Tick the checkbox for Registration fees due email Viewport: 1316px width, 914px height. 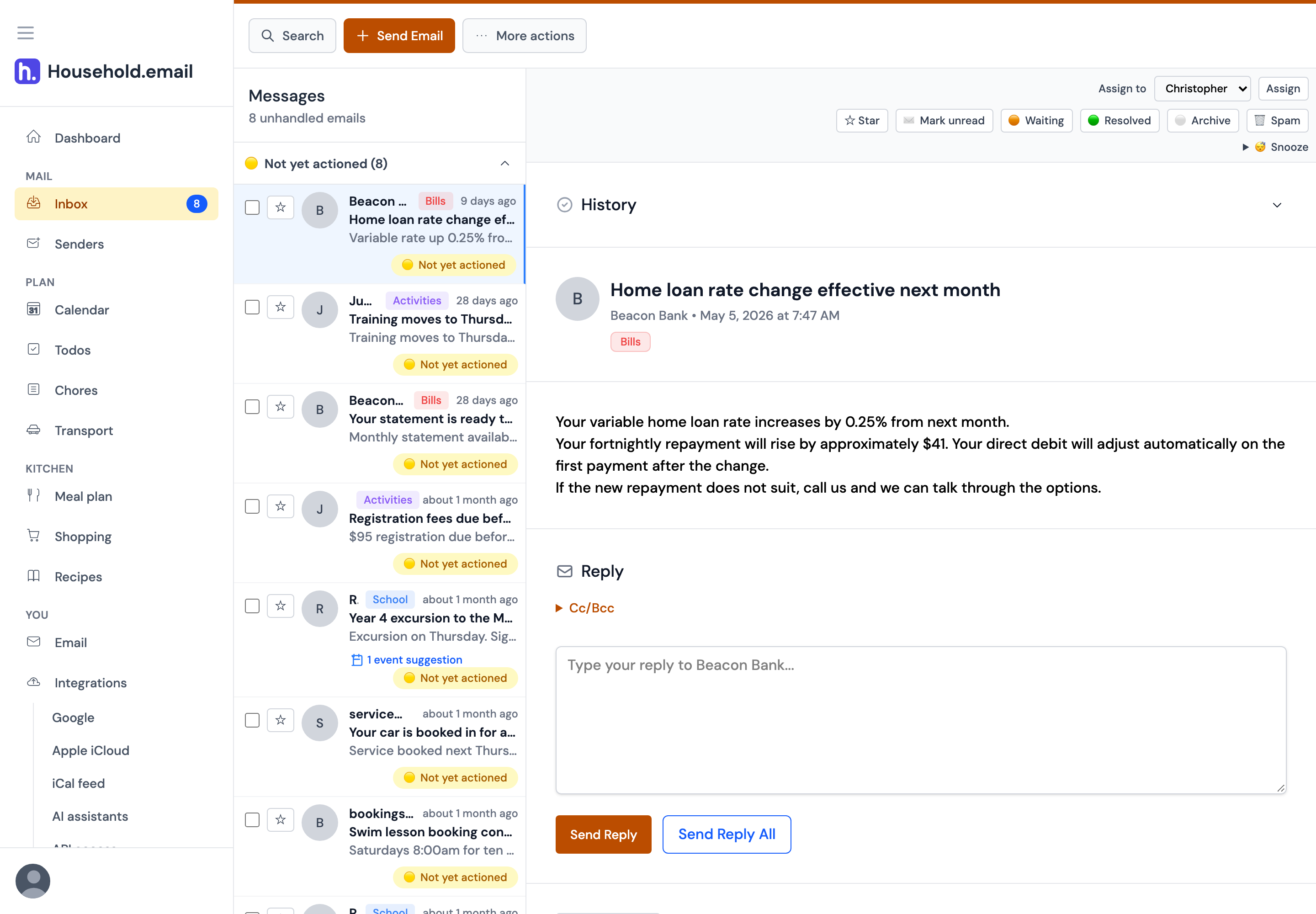[252, 506]
